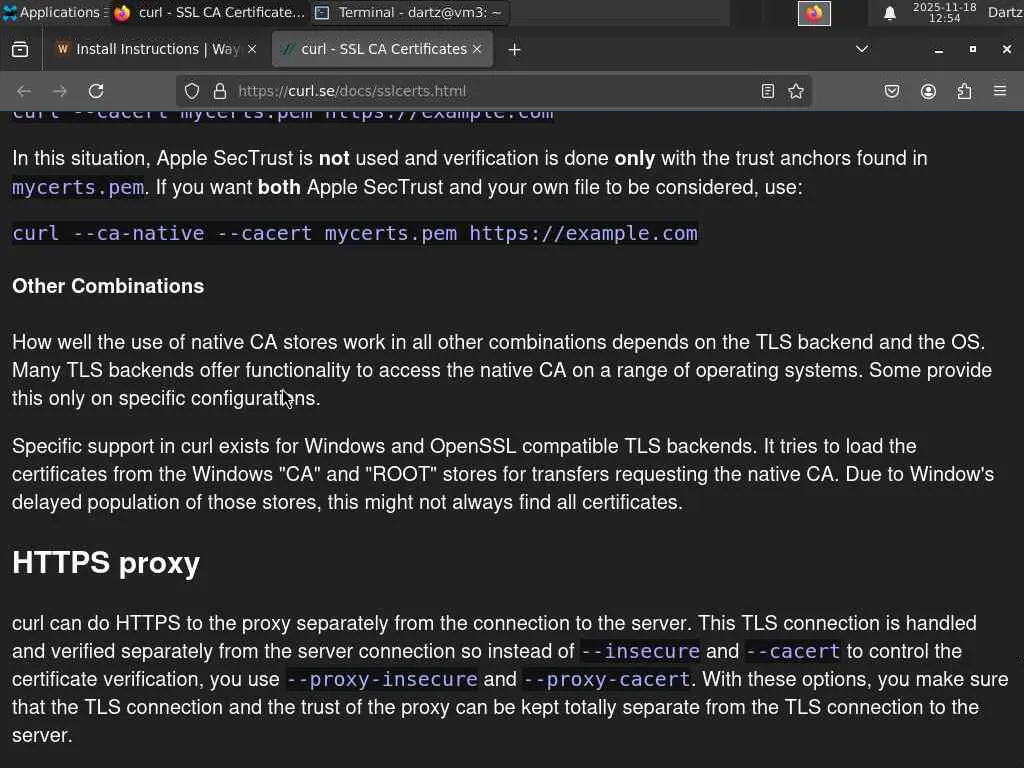The image size is (1024, 768).
Task: Save page to Pocket
Action: [x=892, y=91]
